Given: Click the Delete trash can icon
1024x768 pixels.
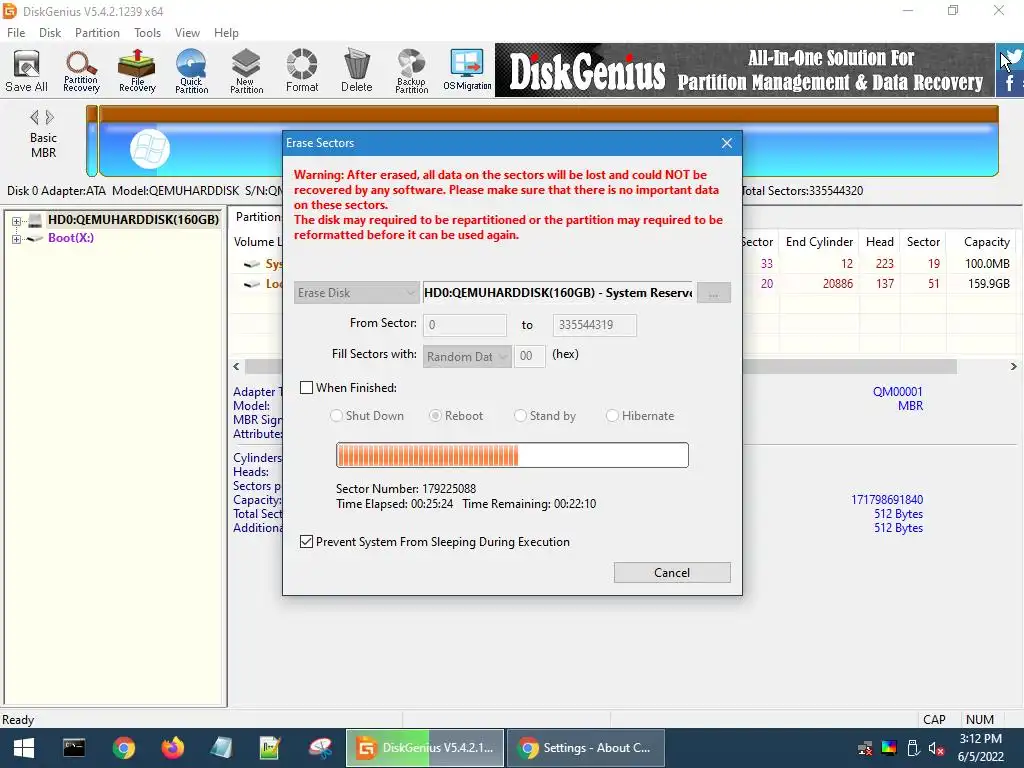Looking at the screenshot, I should click(357, 71).
